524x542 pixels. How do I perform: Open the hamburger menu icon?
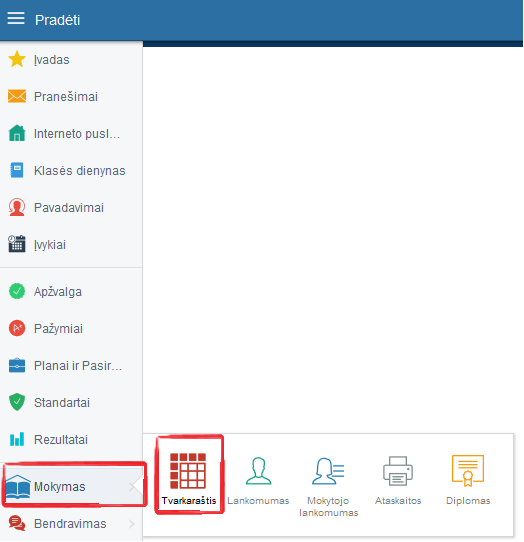16,18
